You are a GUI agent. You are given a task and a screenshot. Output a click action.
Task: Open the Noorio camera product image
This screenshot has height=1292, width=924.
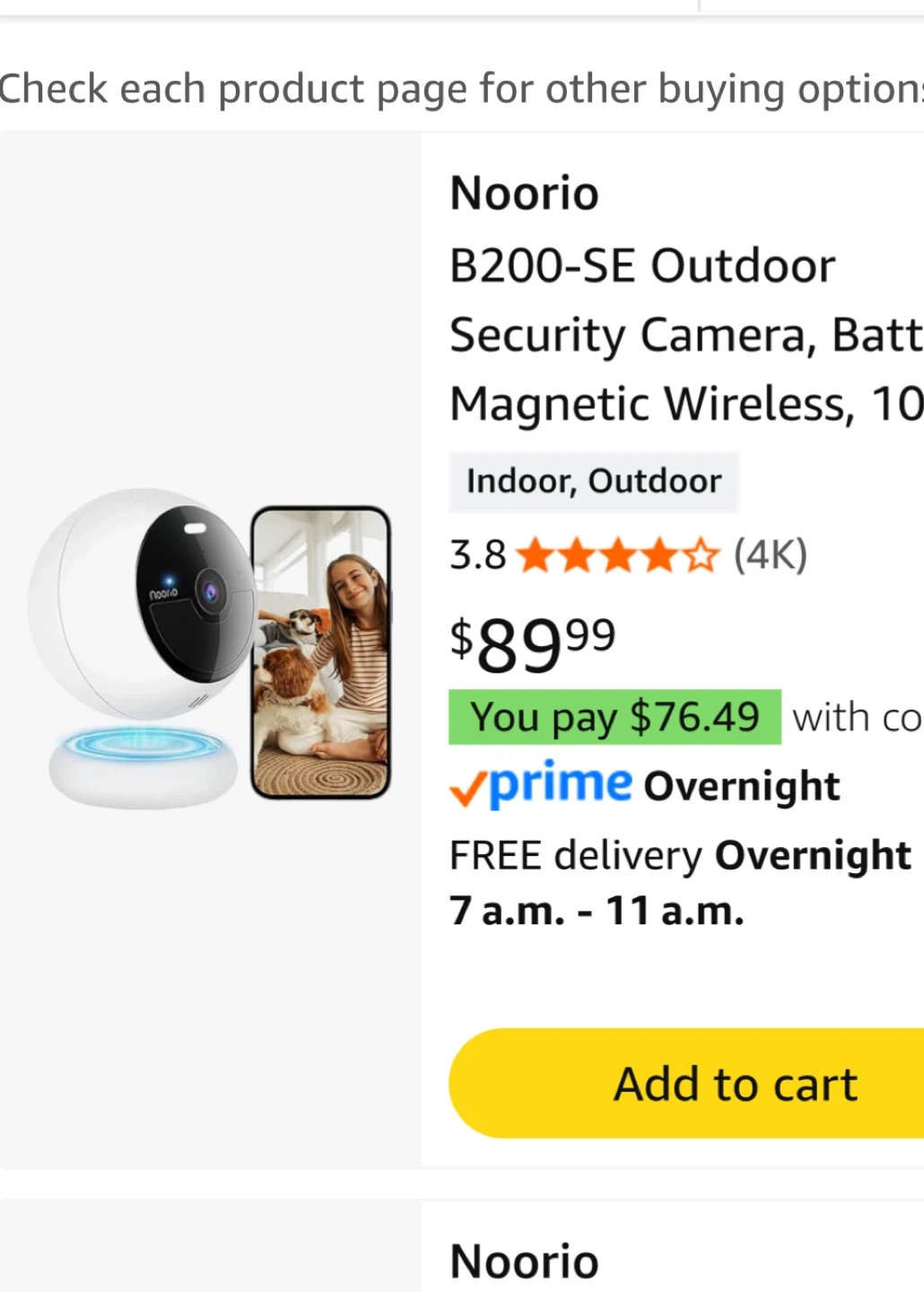pos(210,650)
